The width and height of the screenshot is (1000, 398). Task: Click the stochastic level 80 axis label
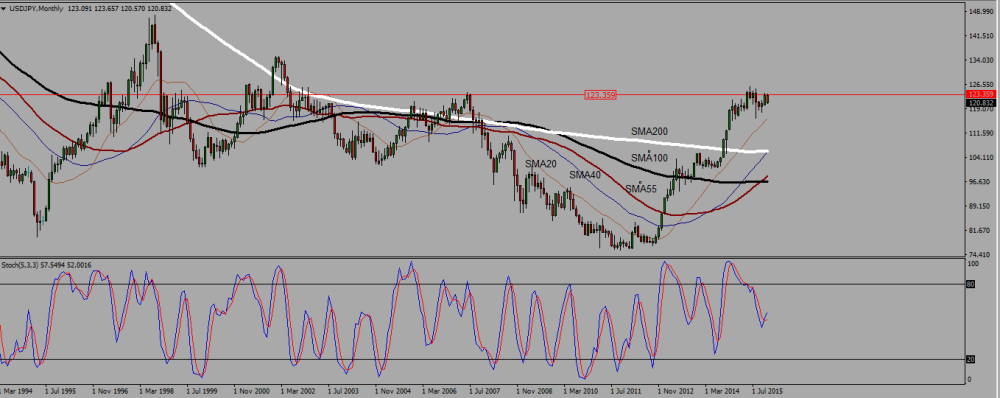click(x=971, y=284)
